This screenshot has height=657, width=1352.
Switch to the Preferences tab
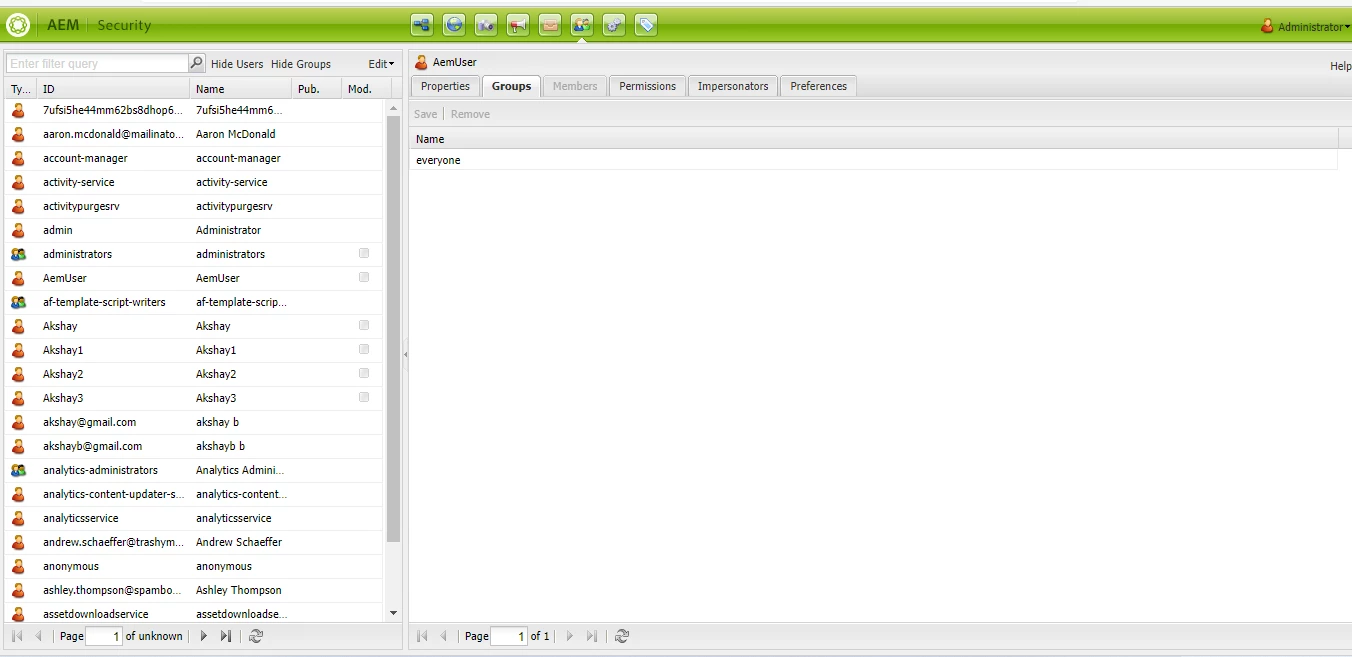pos(818,86)
